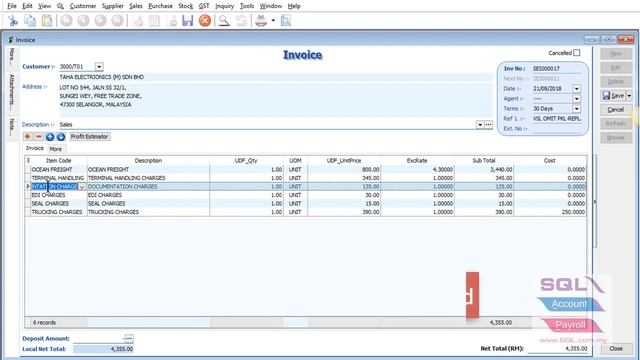Open the Terms 30 Days dropdown
Viewport: 640px width, 360px height.
pyautogui.click(x=576, y=109)
